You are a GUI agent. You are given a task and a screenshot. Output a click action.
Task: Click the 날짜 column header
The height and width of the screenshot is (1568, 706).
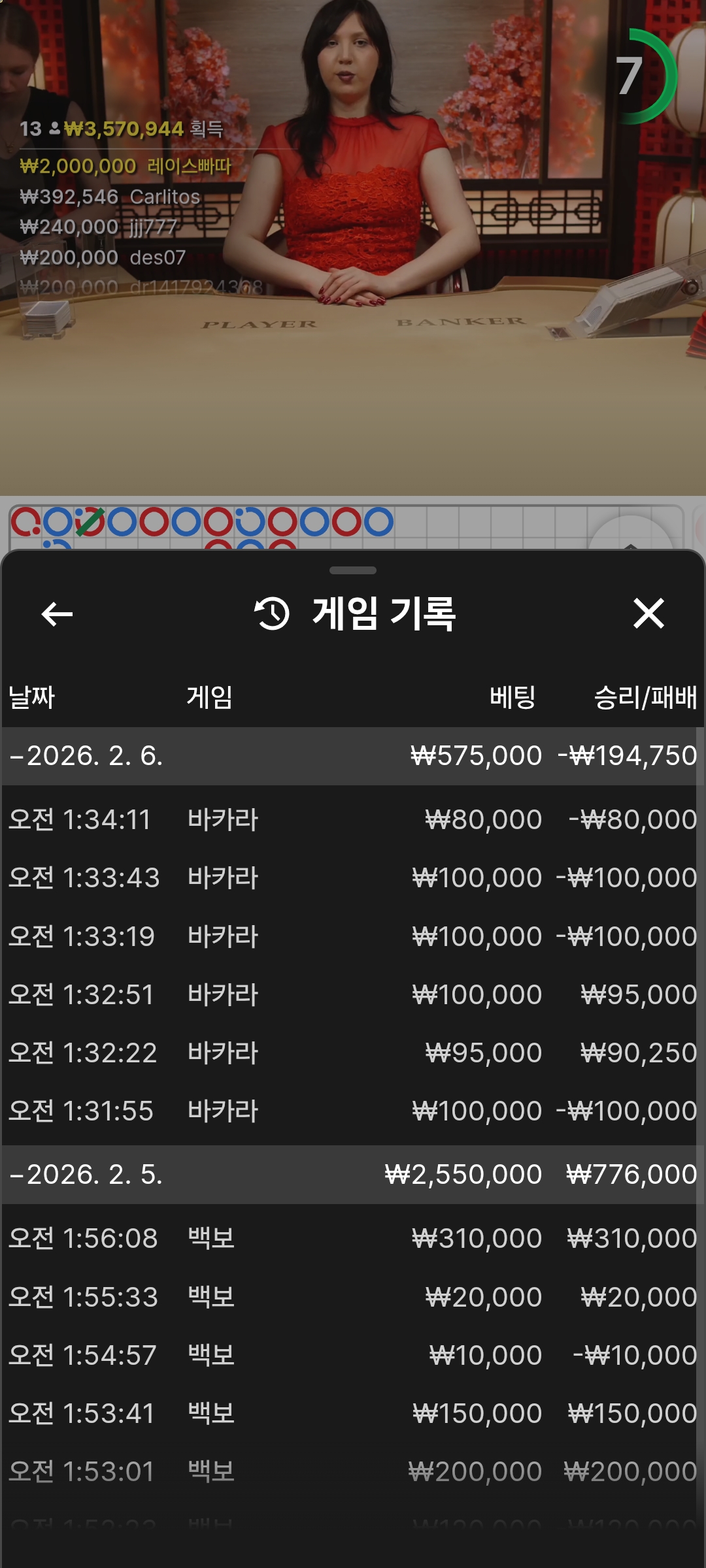[31, 697]
